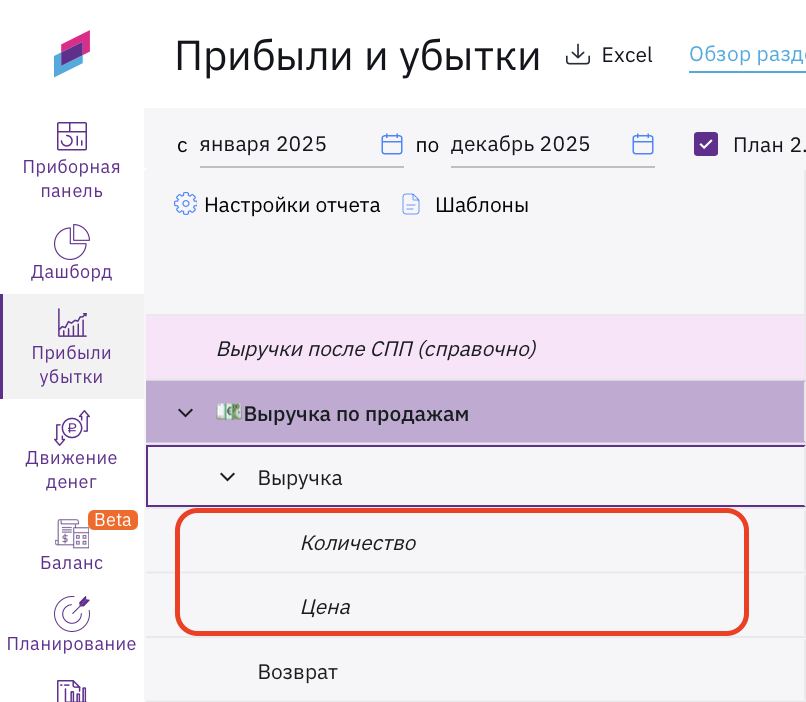
Task: Open the Баланс calculator icon
Action: (x=72, y=533)
